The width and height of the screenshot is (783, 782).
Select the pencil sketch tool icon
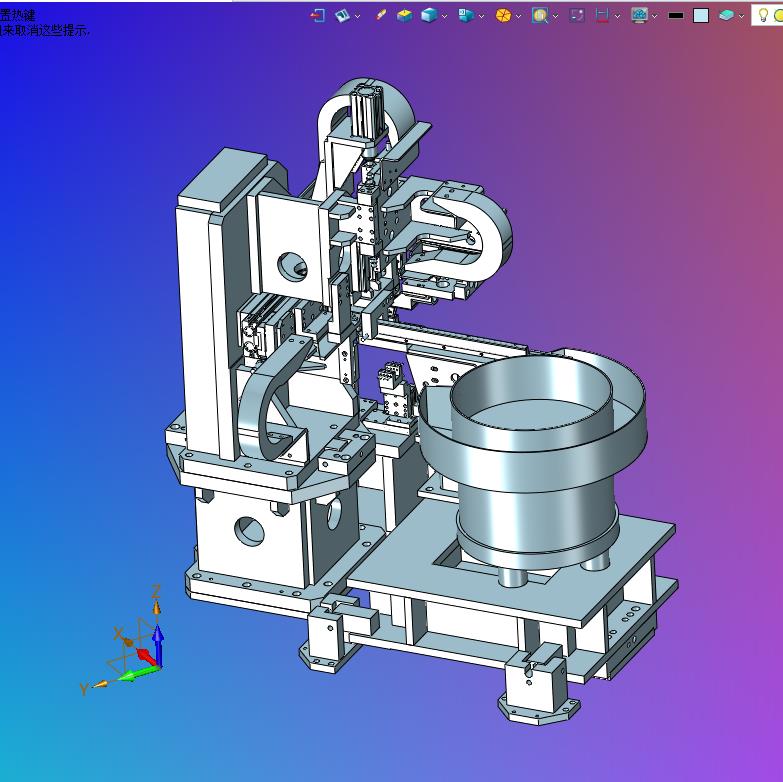click(381, 15)
